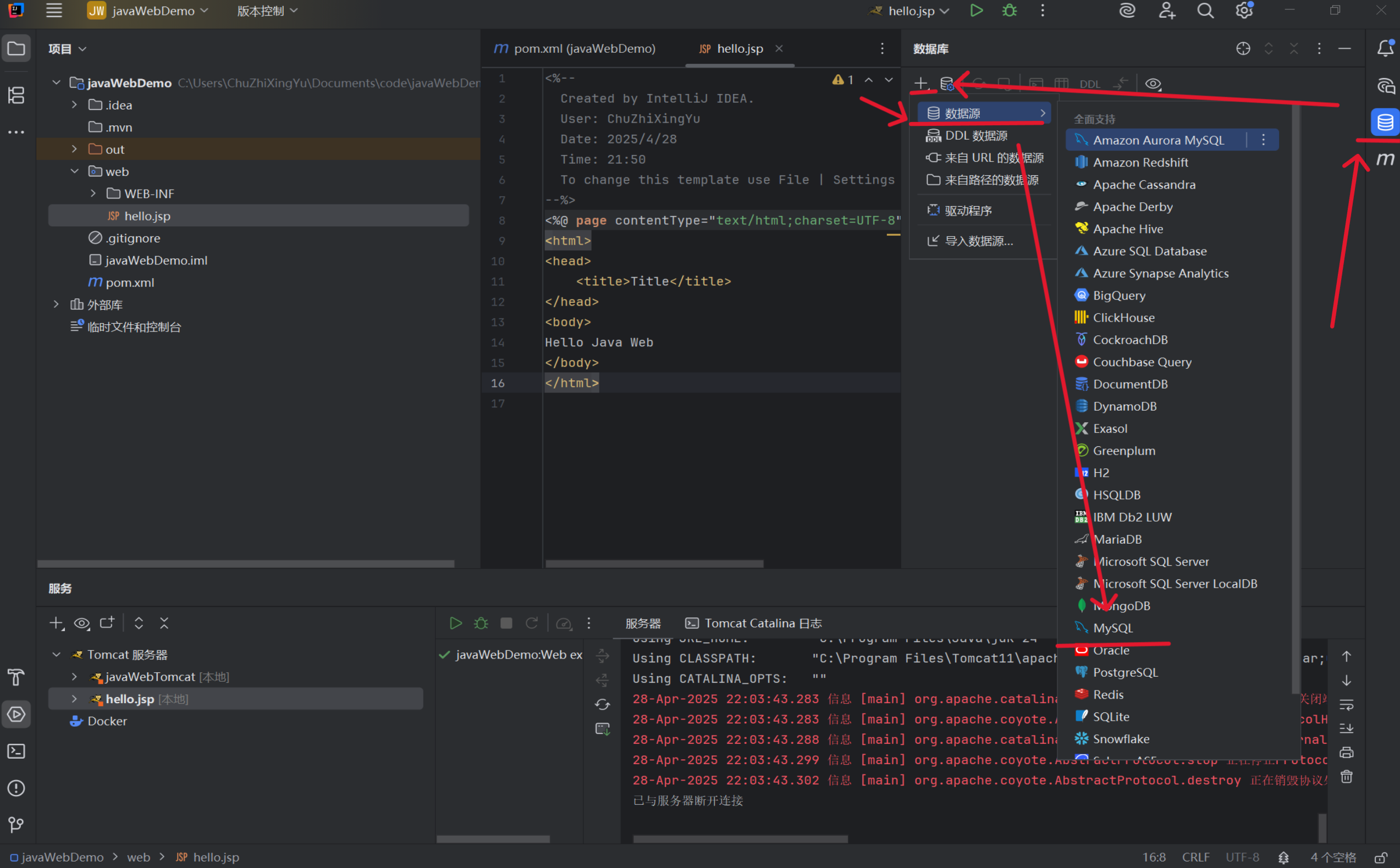Toggle the view options eye in Database toolbar
The width and height of the screenshot is (1400, 868).
(1153, 84)
